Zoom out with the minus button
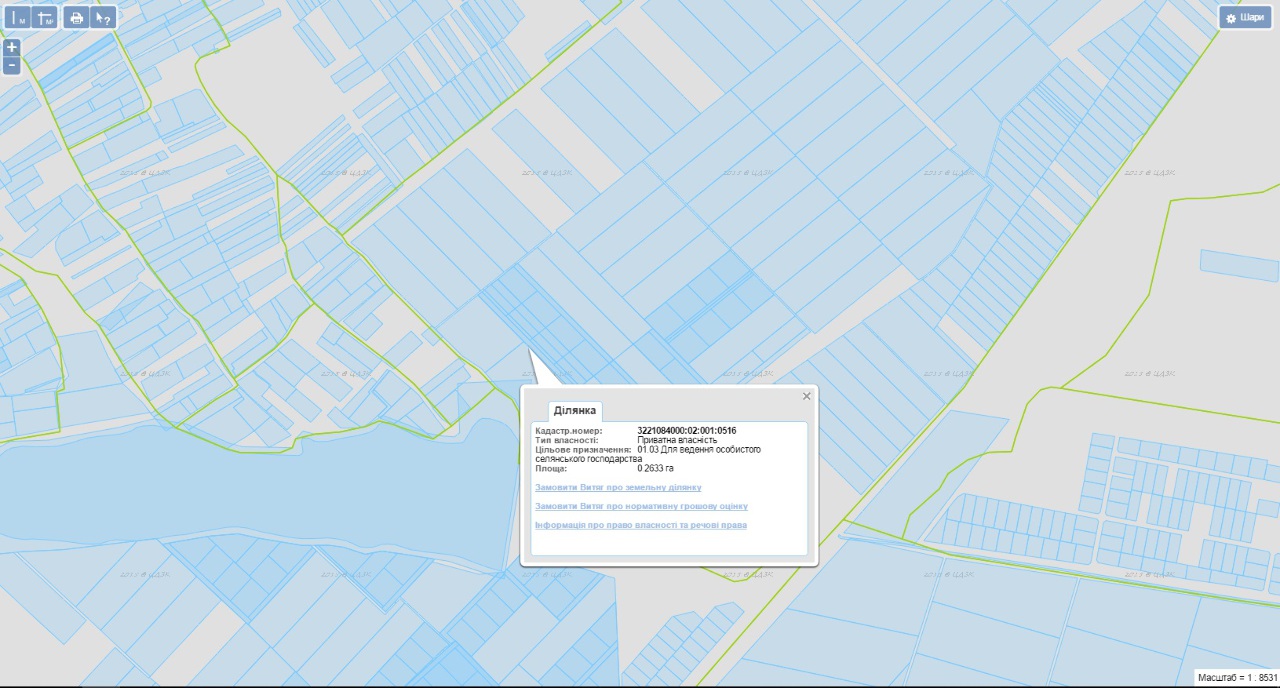This screenshot has height=688, width=1280. (12, 65)
